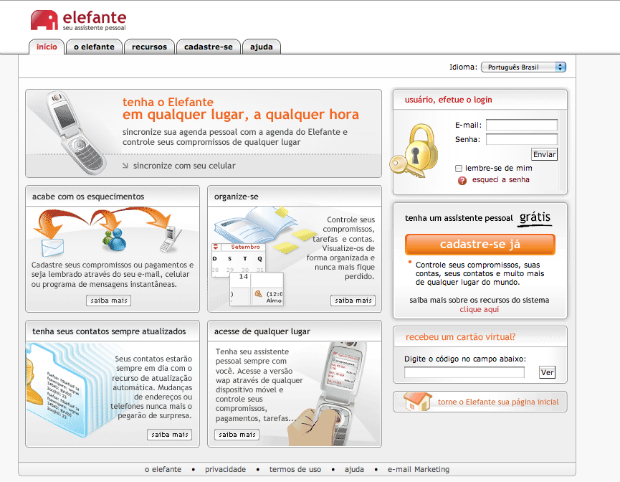
Task: Click the hand holding phone illustration
Action: tap(328, 395)
